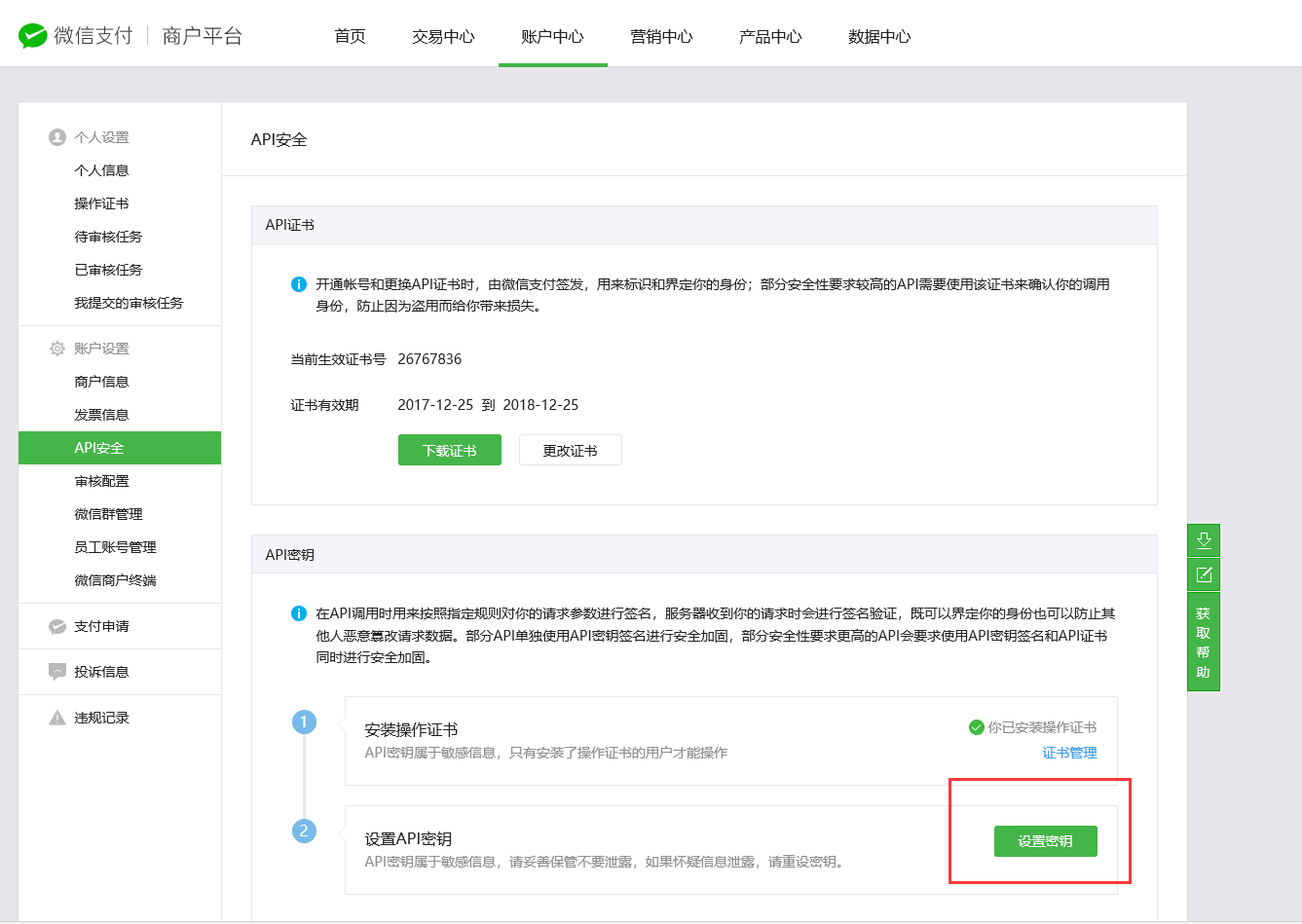Screen dimensions: 1302x924
Task: Go to the 数据中心 tab
Action: click(879, 36)
